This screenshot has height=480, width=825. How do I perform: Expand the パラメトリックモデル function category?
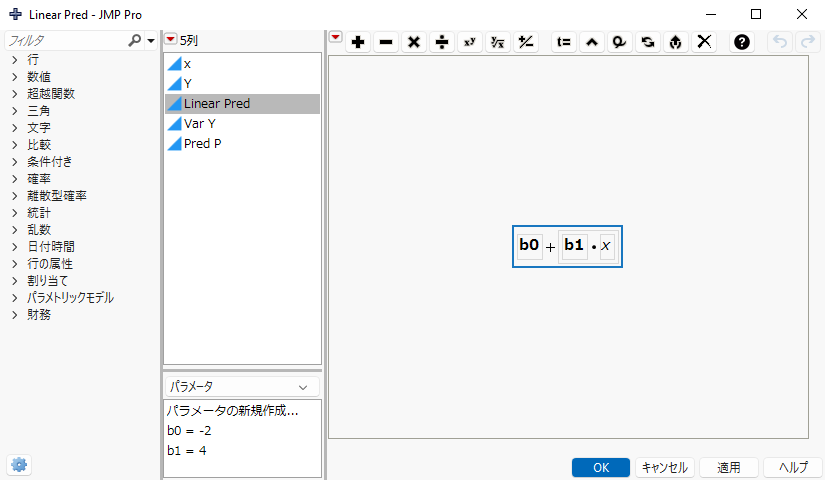point(15,298)
